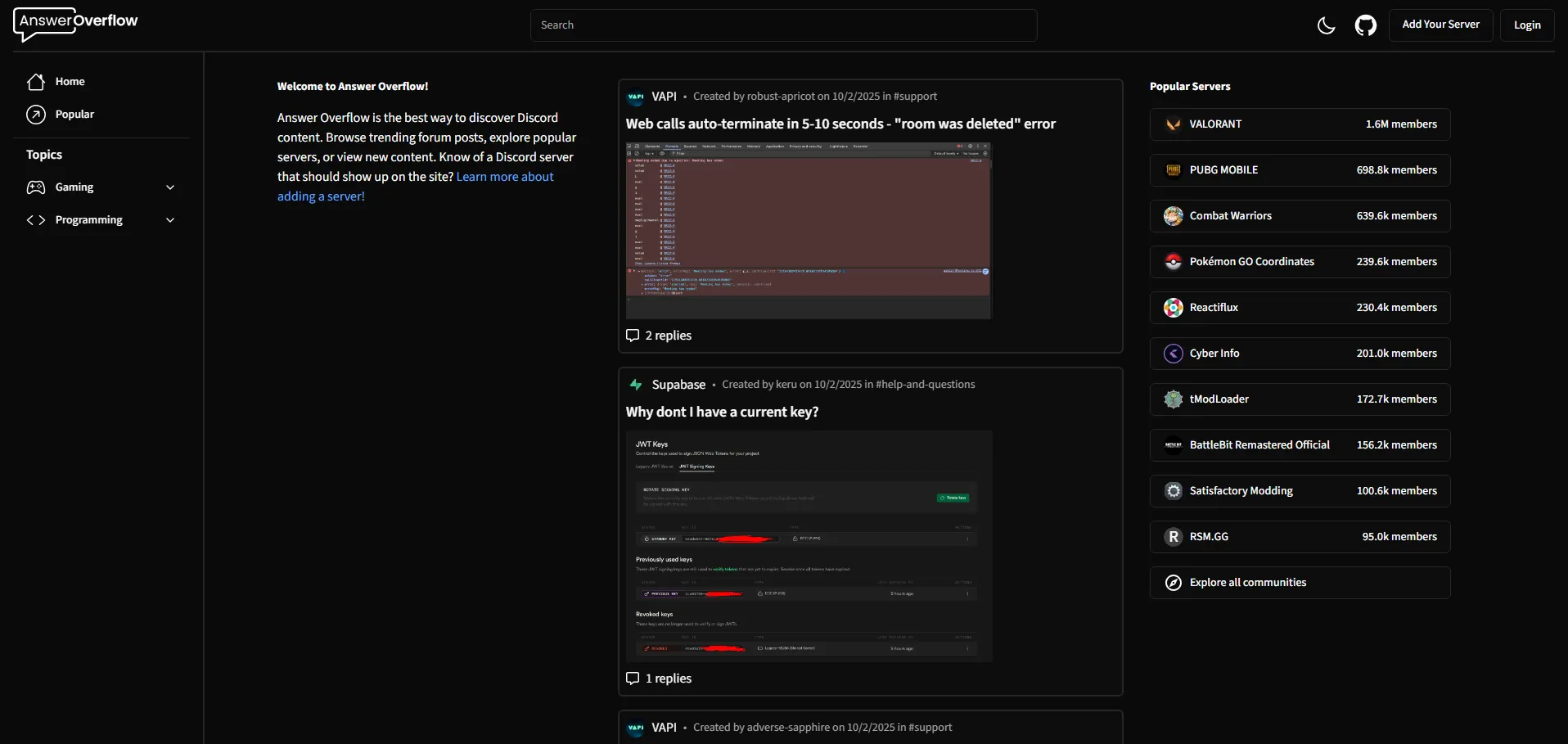Open the Popular sidebar item
1568x744 pixels.
[74, 115]
